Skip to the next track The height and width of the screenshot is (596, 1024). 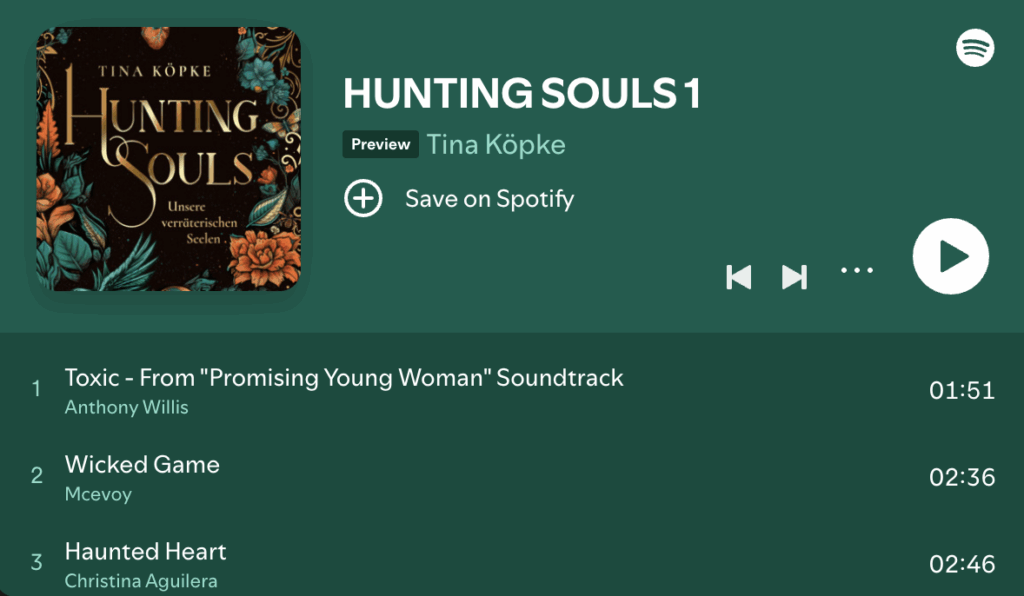[x=794, y=277]
